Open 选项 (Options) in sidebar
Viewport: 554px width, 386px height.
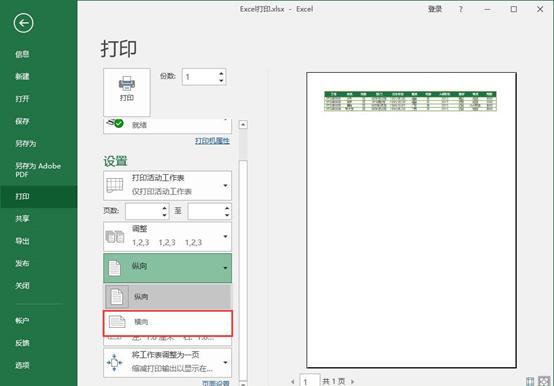tap(22, 365)
